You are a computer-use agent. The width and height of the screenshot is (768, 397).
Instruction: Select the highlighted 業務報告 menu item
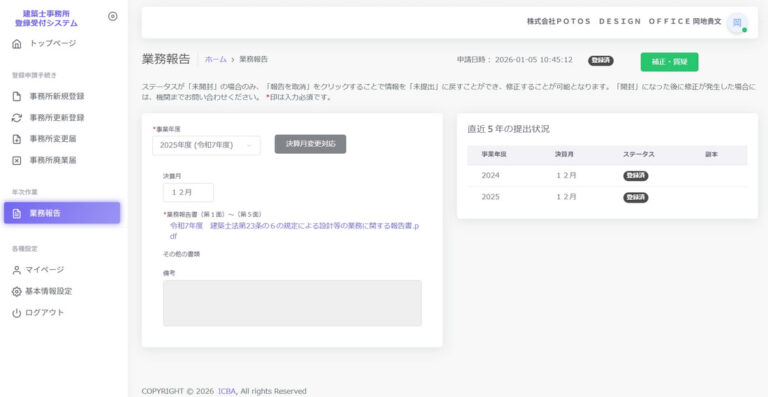62,213
